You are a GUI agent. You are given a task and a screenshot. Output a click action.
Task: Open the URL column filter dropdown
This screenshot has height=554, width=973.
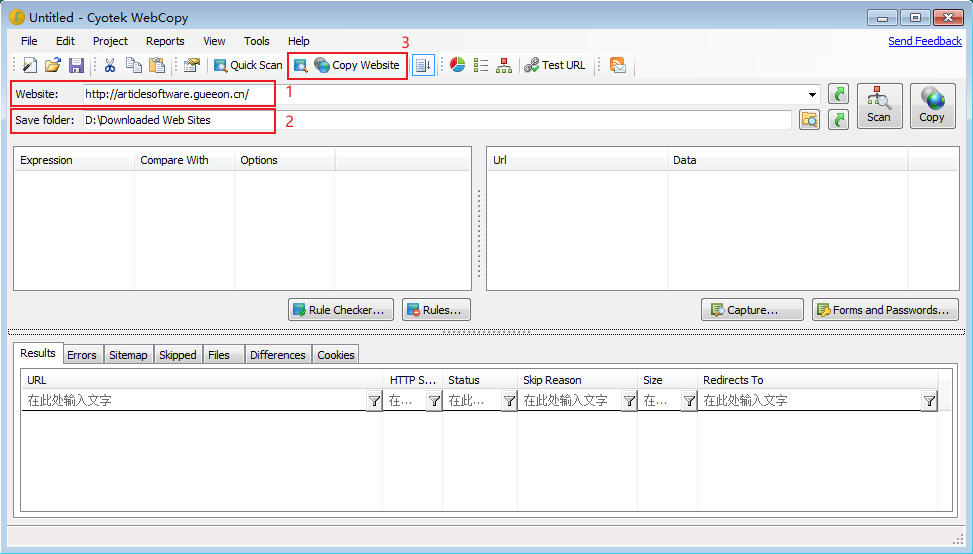(374, 401)
